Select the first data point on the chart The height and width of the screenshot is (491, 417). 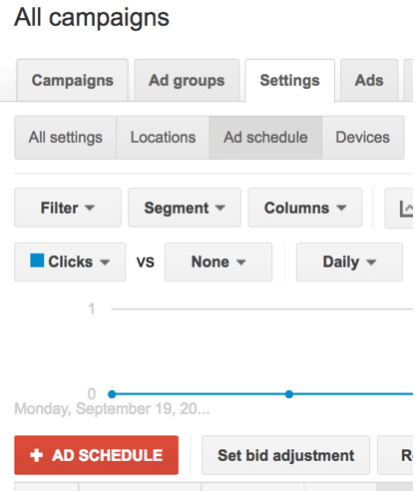point(112,394)
